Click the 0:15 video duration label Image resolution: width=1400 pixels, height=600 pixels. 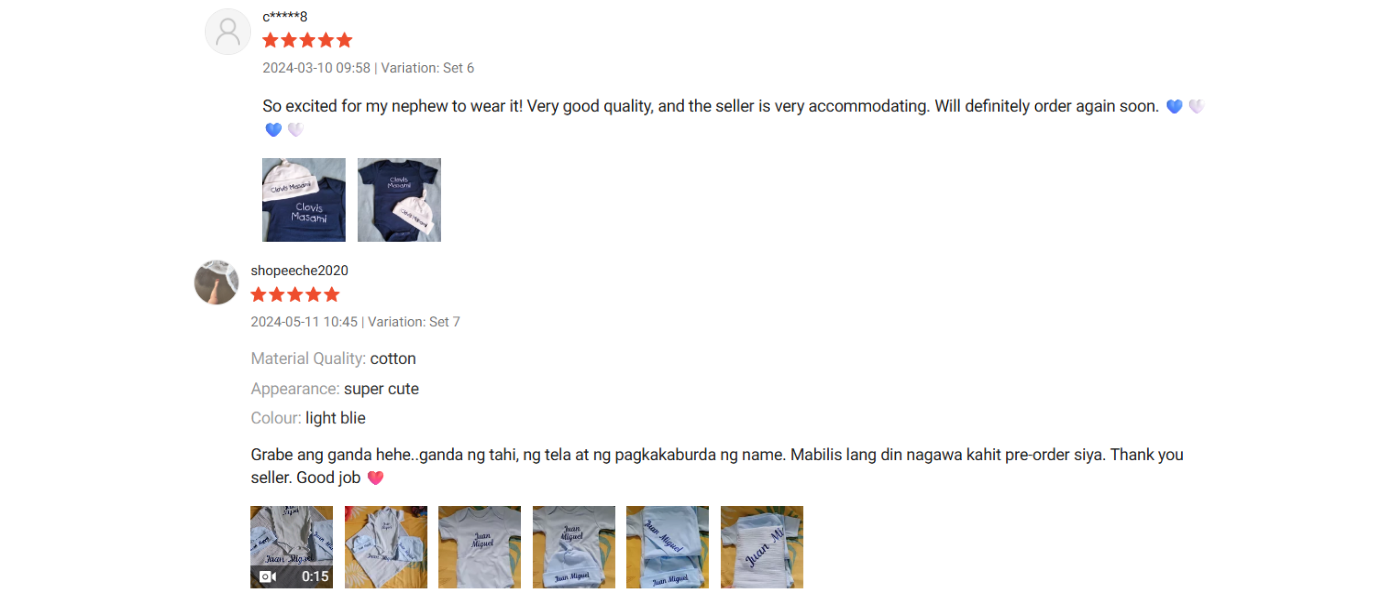(315, 577)
